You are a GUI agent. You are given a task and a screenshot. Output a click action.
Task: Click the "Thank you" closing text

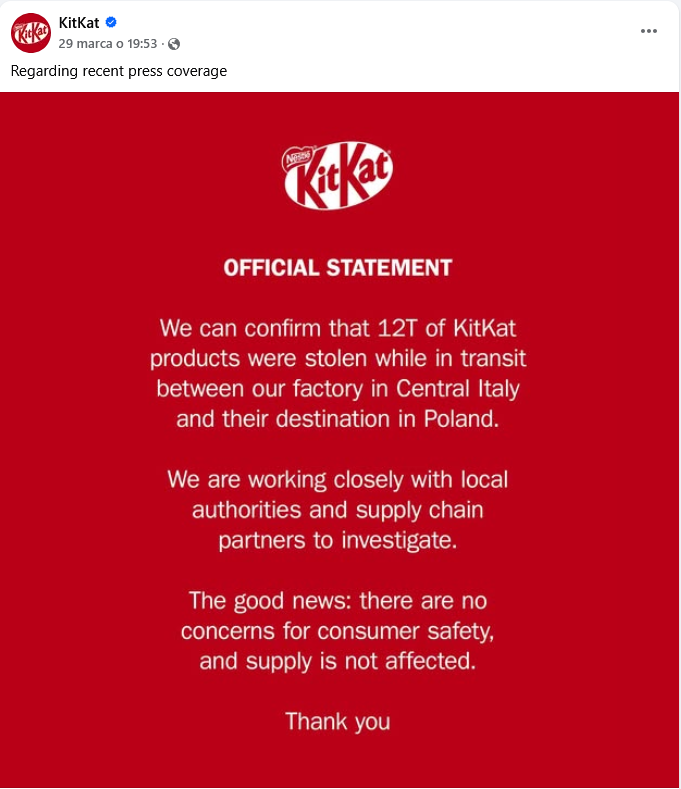click(x=338, y=721)
